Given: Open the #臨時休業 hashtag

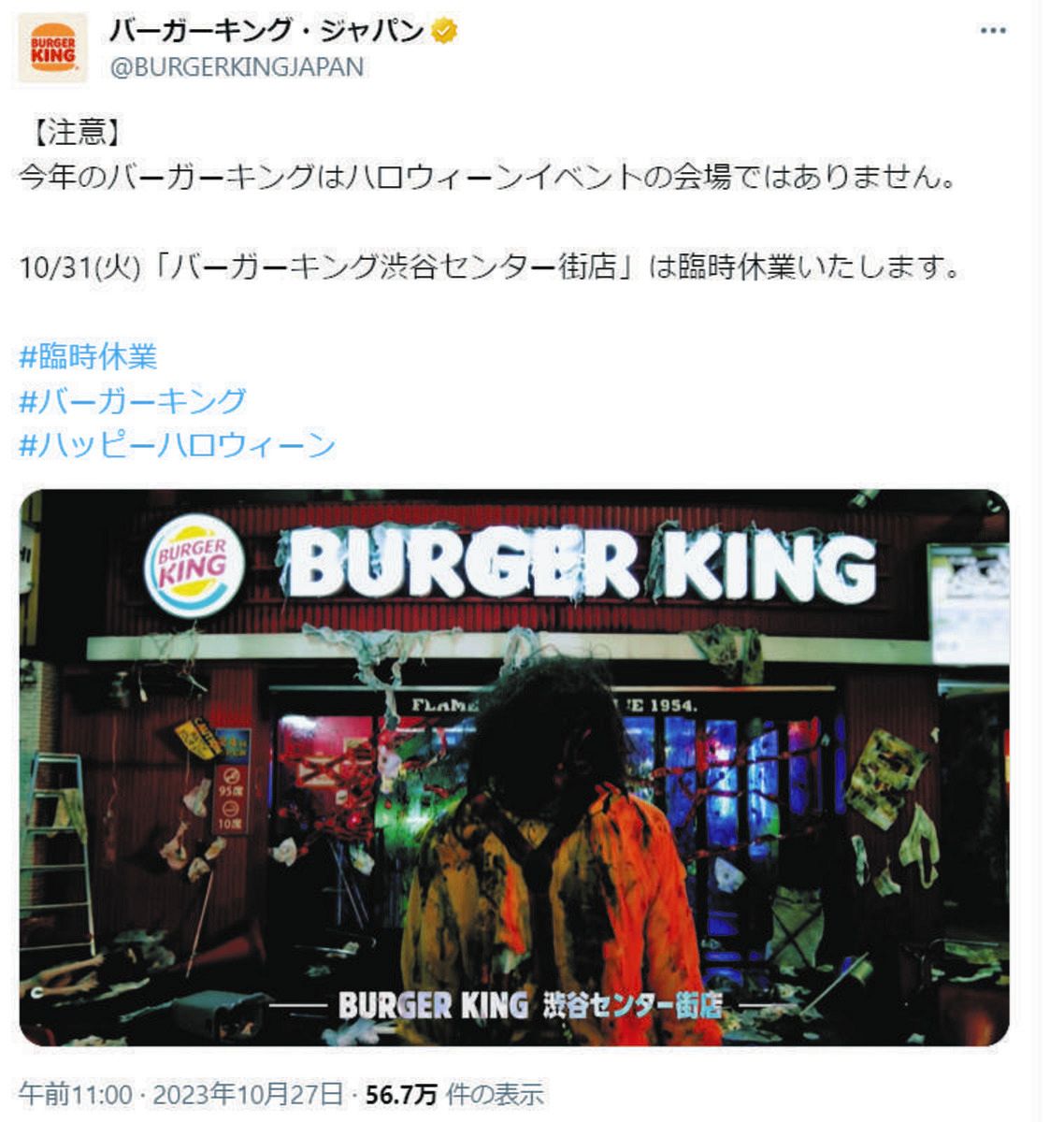Looking at the screenshot, I should (x=88, y=356).
